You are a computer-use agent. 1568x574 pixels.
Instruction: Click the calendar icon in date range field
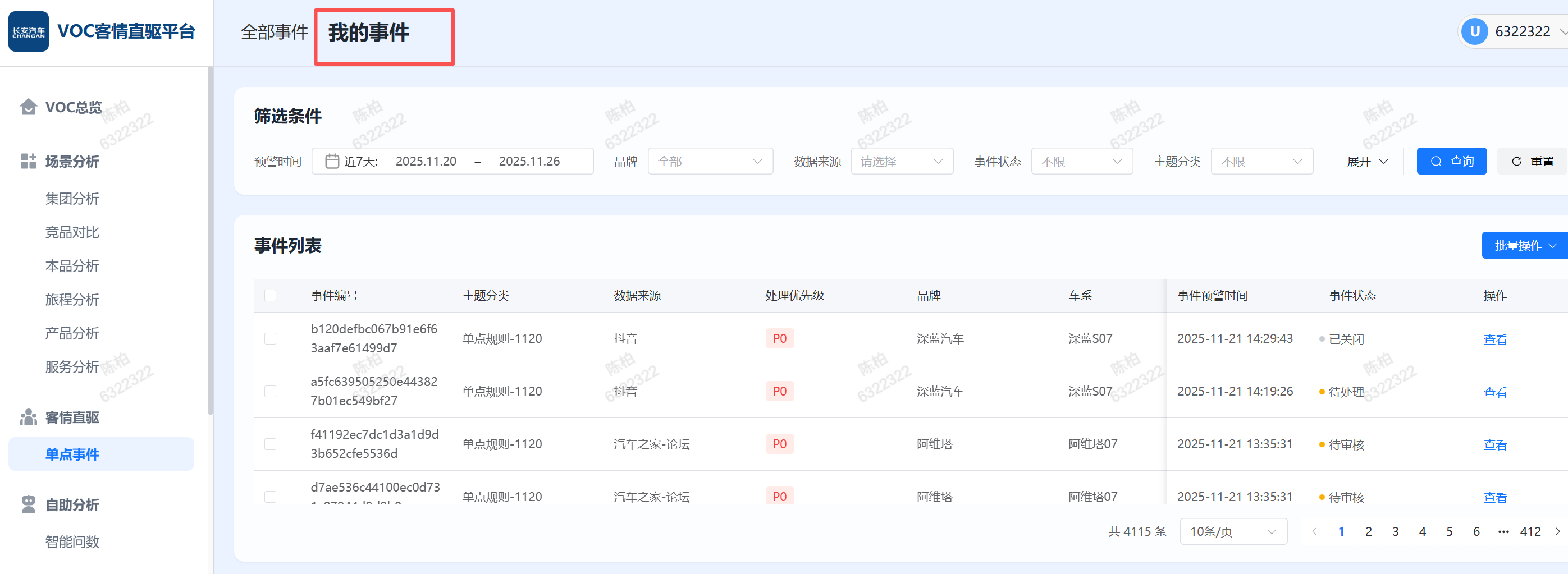point(332,161)
